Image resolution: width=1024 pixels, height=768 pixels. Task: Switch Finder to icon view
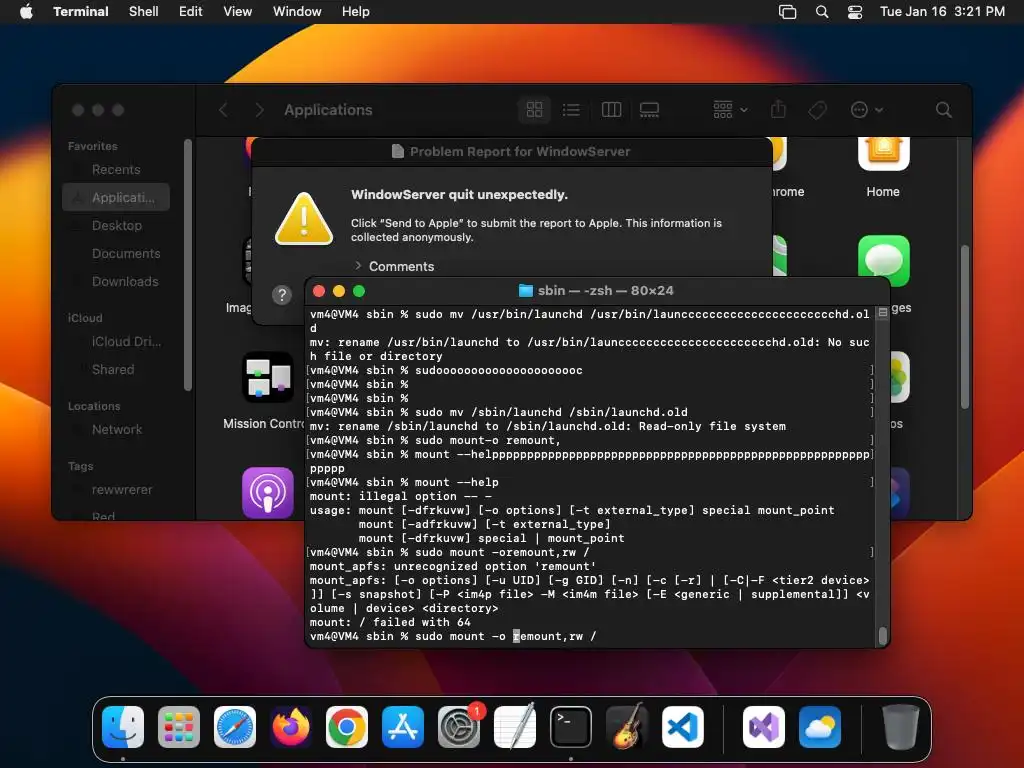[534, 110]
